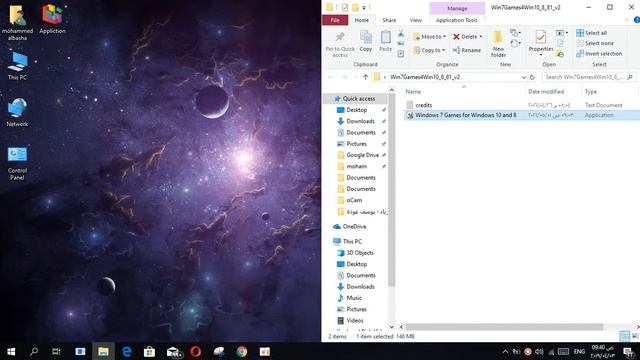Expand the address bar history dropdown
Image resolution: width=640 pixels, height=360 pixels.
524,77
